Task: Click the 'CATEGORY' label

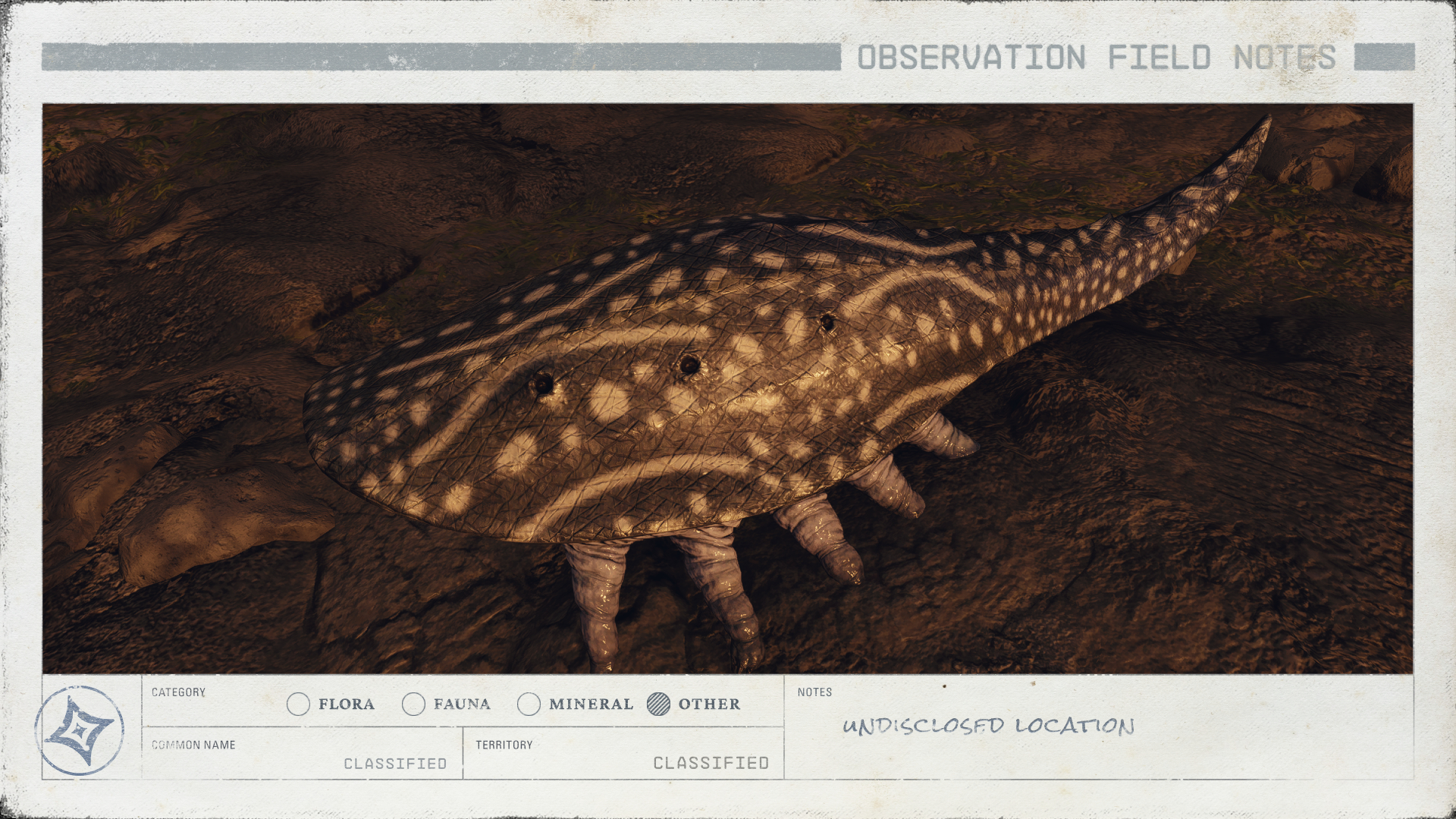Action: point(178,692)
